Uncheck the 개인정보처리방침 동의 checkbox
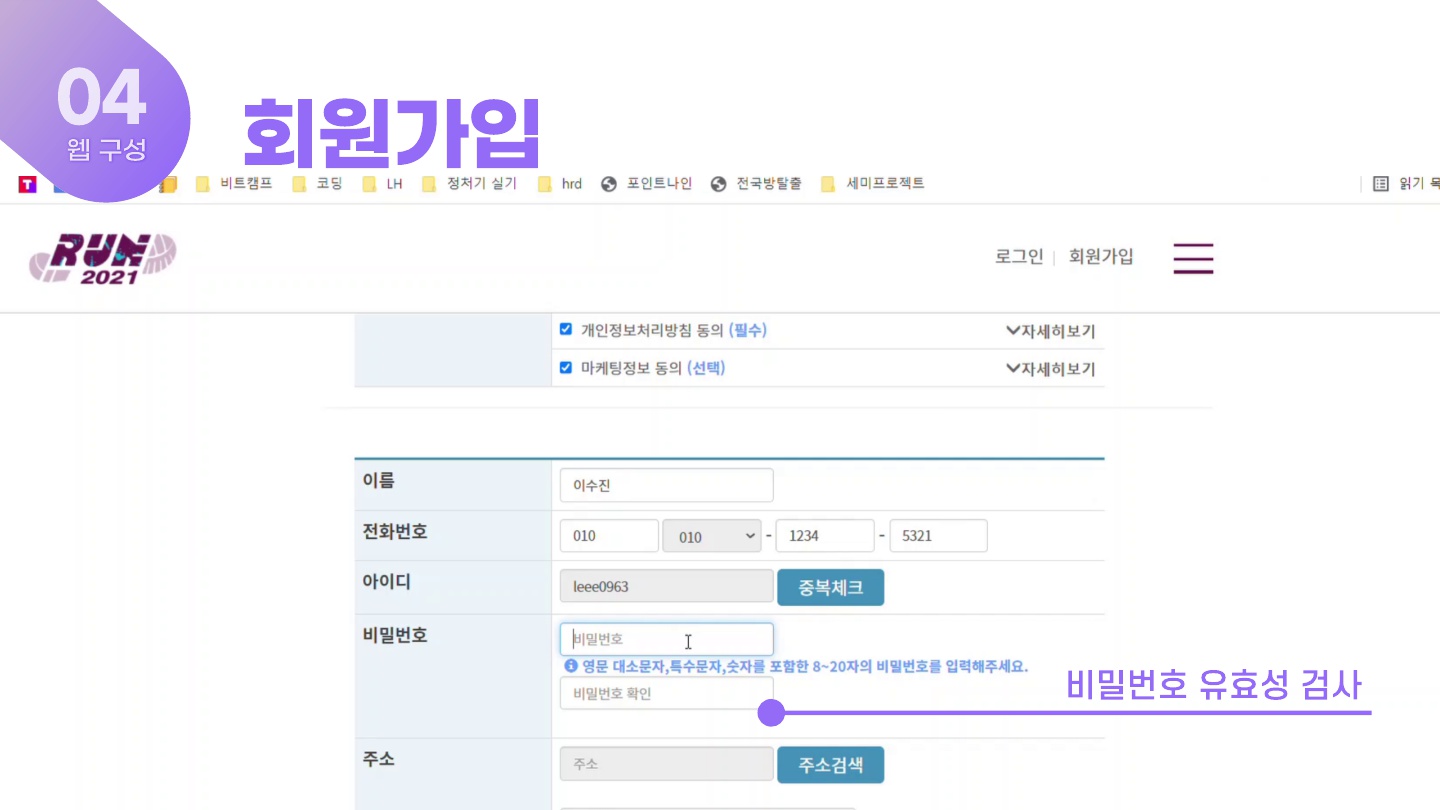1440x810 pixels. tap(565, 329)
